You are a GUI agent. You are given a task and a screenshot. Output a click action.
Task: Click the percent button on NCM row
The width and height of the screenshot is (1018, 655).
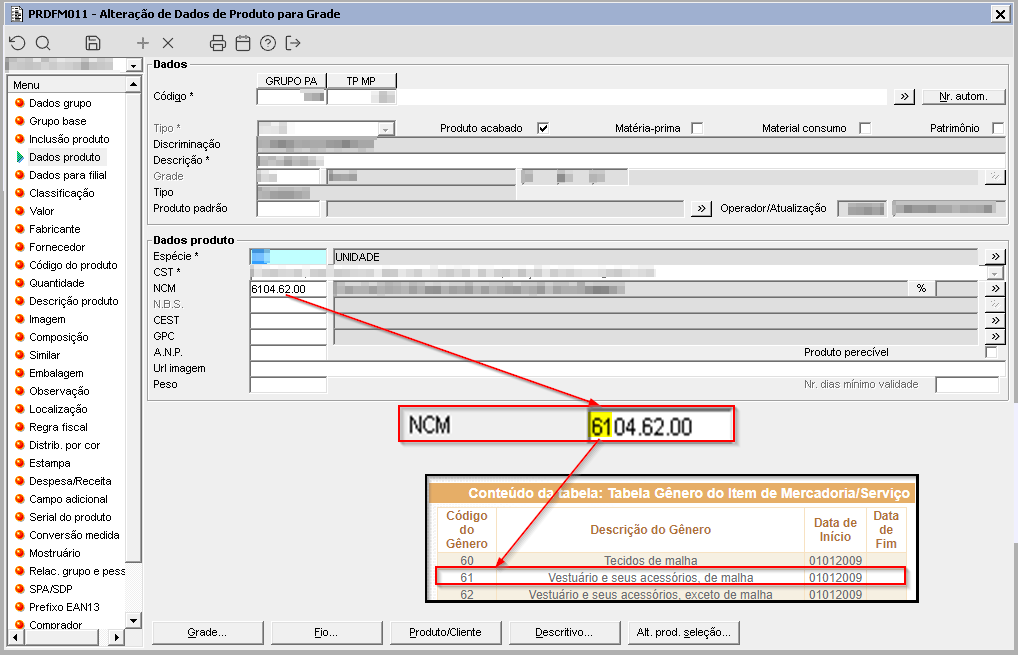tap(921, 288)
